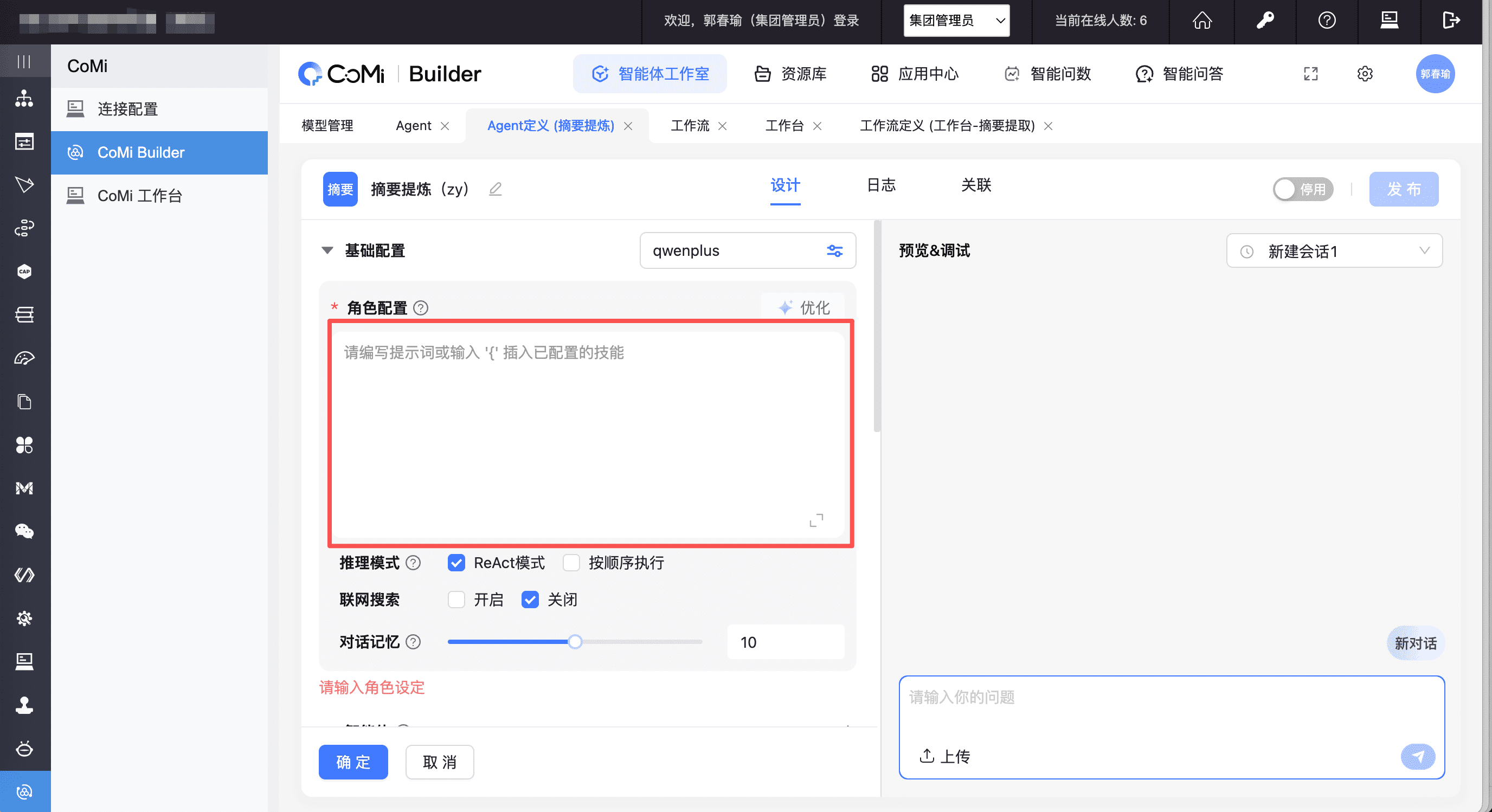This screenshot has width=1492, height=812.
Task: Close the Agent tab
Action: point(445,126)
